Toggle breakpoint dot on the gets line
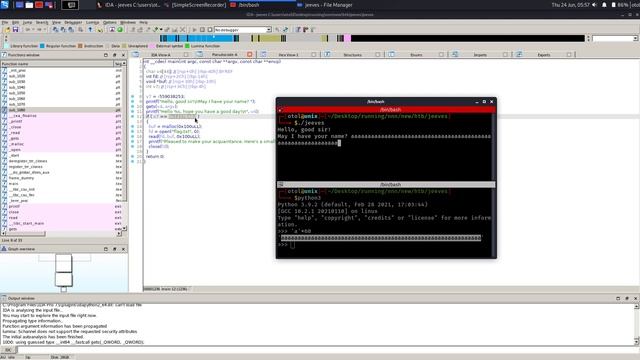Screen dimensions: 640x360 coord(133,107)
